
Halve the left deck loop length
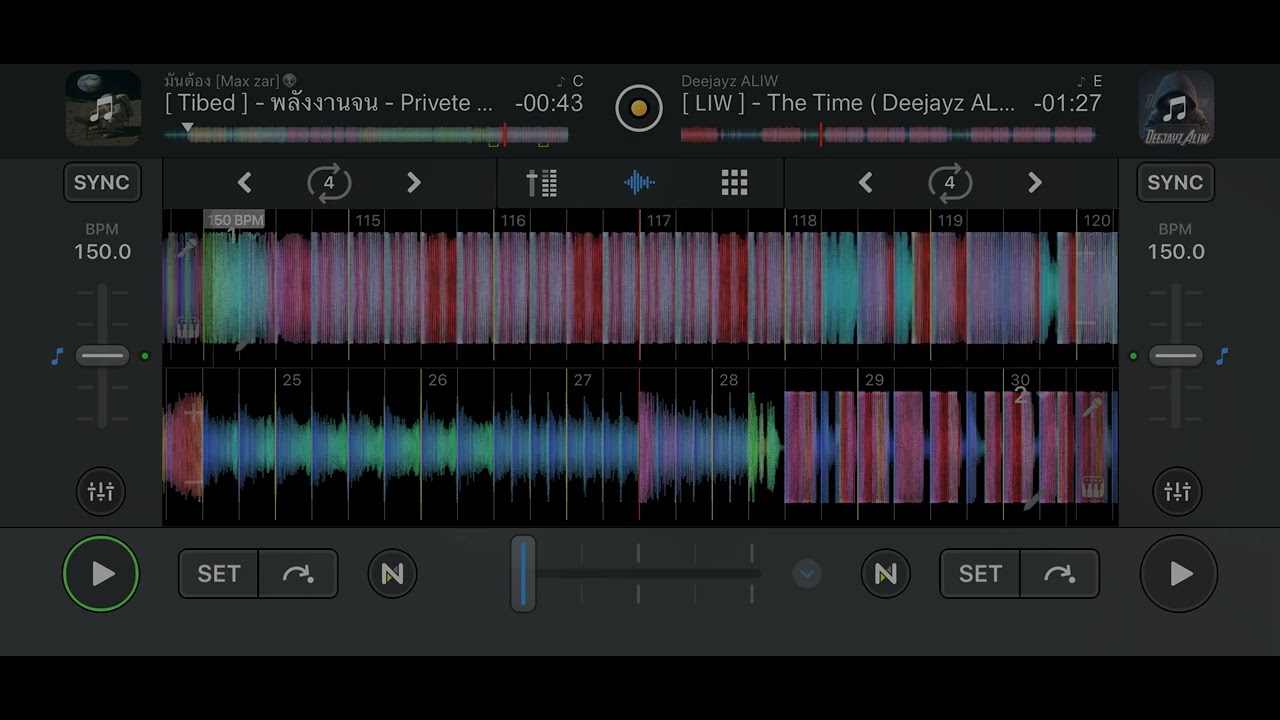tap(244, 183)
